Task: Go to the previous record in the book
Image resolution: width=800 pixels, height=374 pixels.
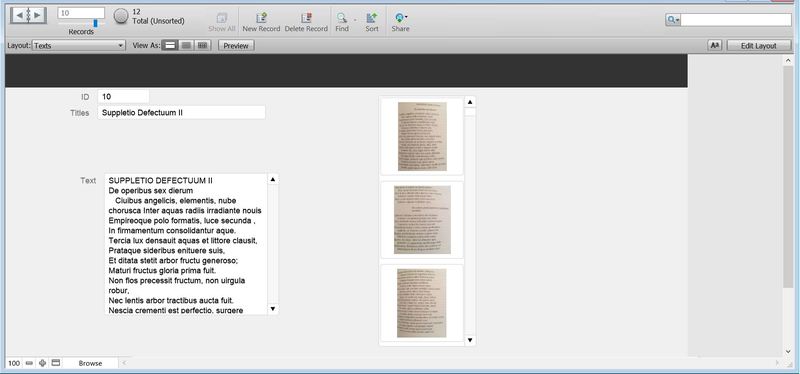Action: point(19,16)
